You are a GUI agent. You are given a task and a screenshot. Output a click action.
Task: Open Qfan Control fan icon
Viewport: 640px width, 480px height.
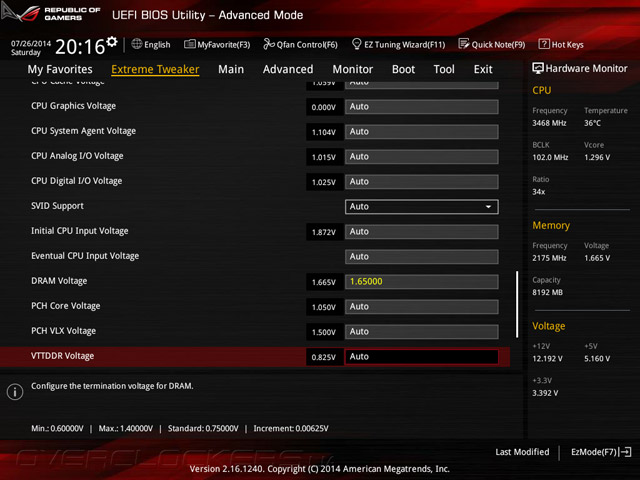click(x=269, y=44)
